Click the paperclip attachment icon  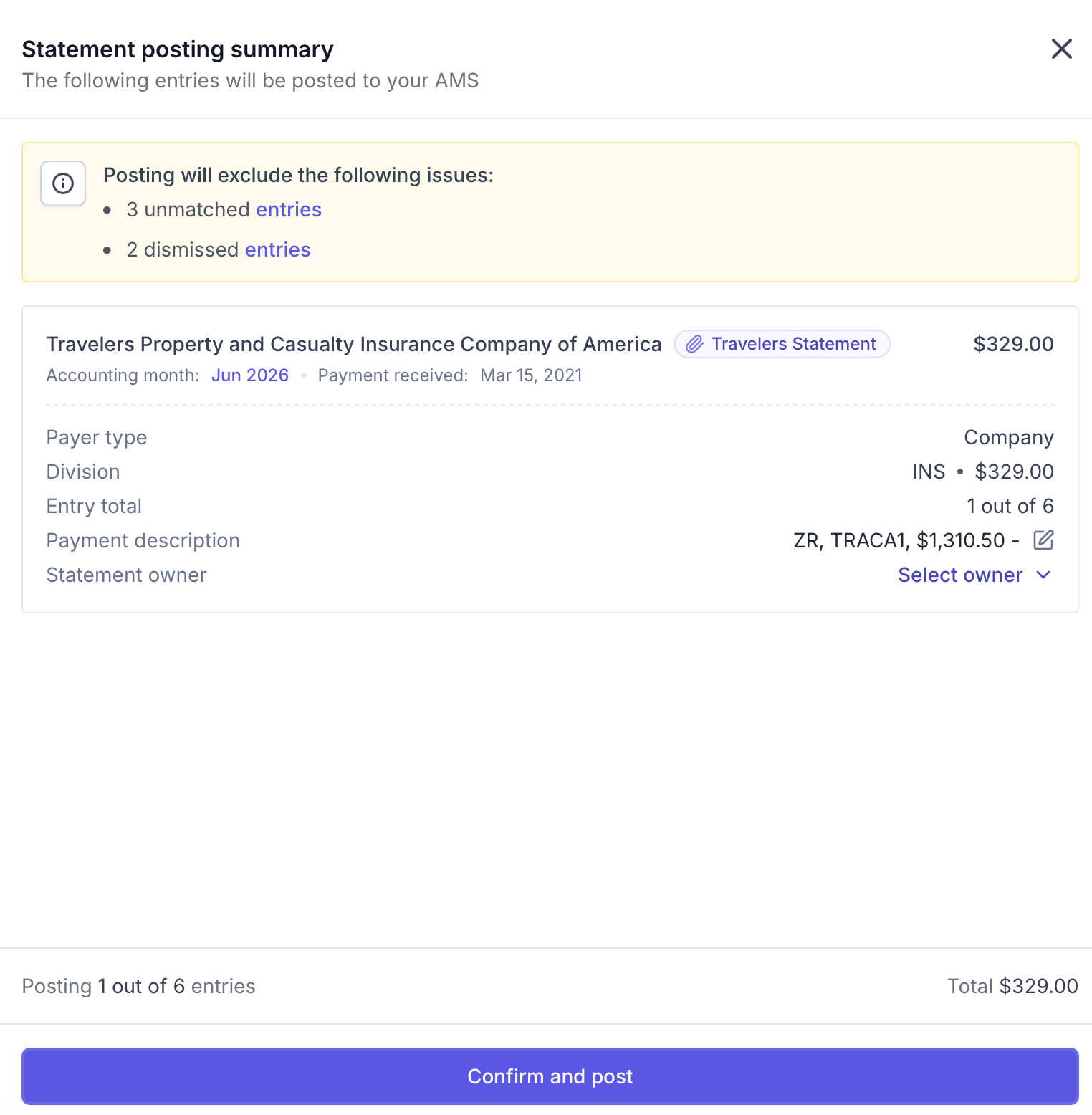[694, 345]
